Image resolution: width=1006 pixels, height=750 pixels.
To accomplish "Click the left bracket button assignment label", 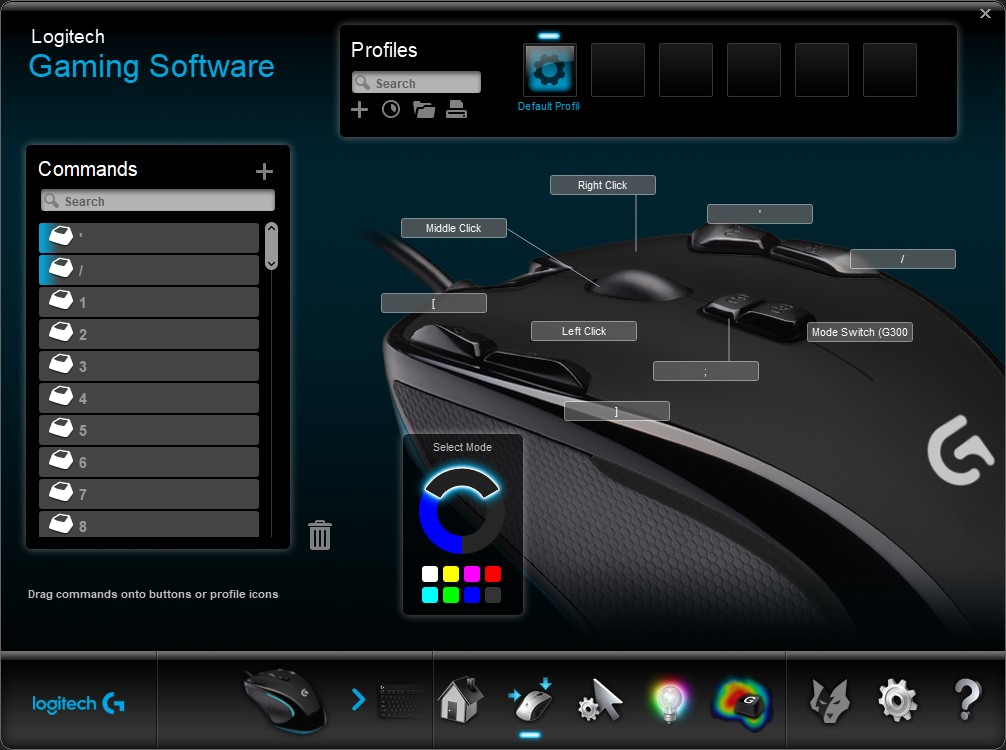I will point(434,303).
